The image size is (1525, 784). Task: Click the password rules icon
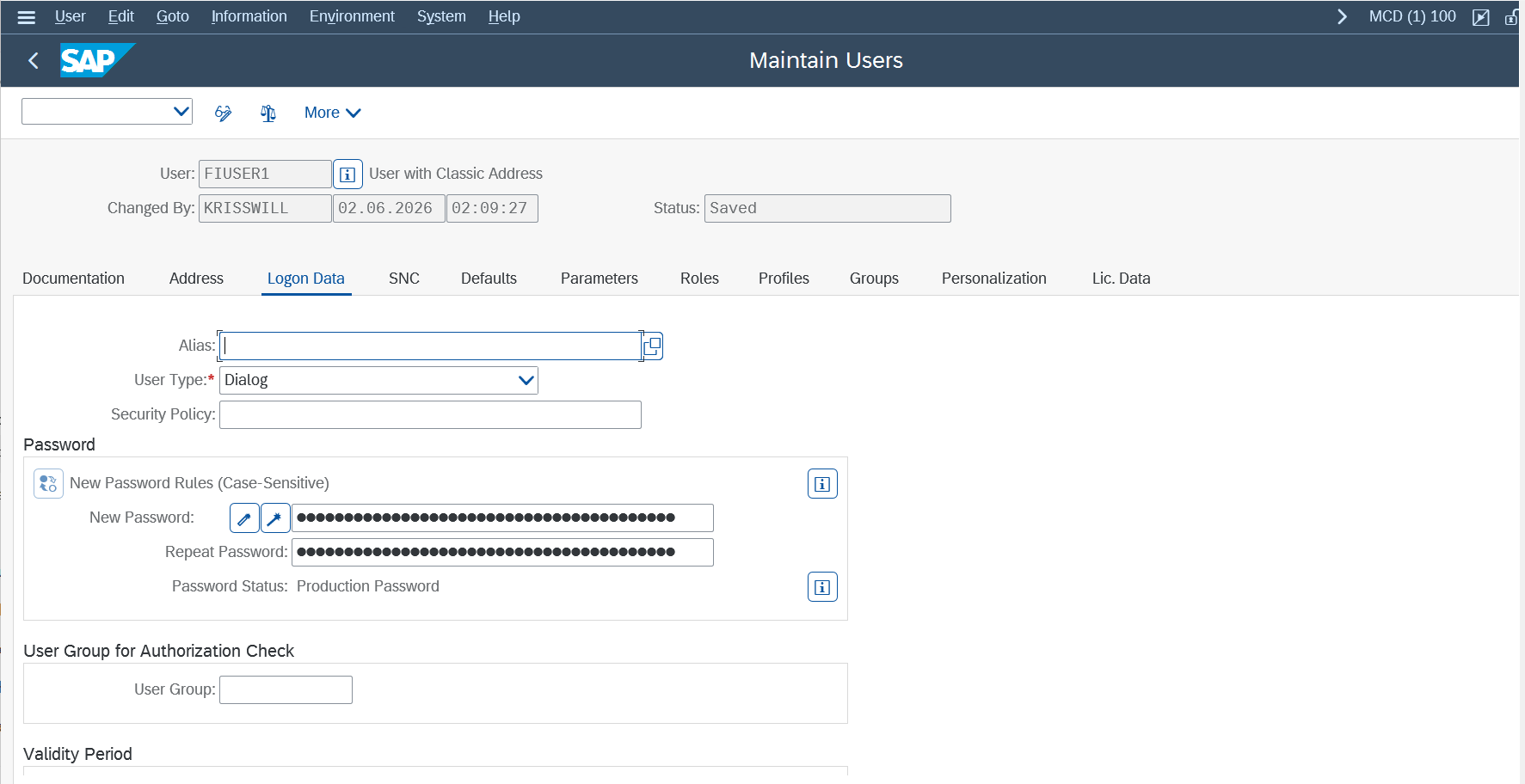click(48, 484)
